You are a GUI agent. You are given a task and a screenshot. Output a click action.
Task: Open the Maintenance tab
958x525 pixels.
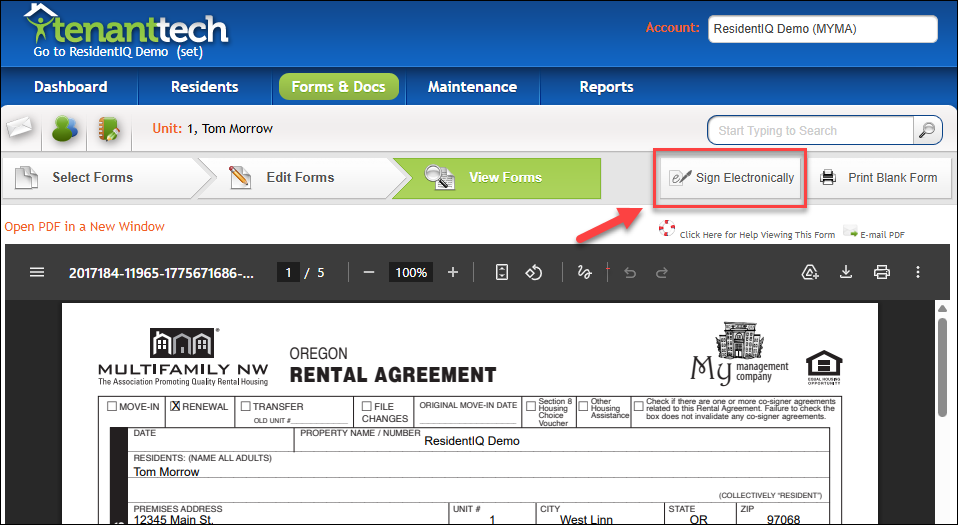tap(472, 87)
